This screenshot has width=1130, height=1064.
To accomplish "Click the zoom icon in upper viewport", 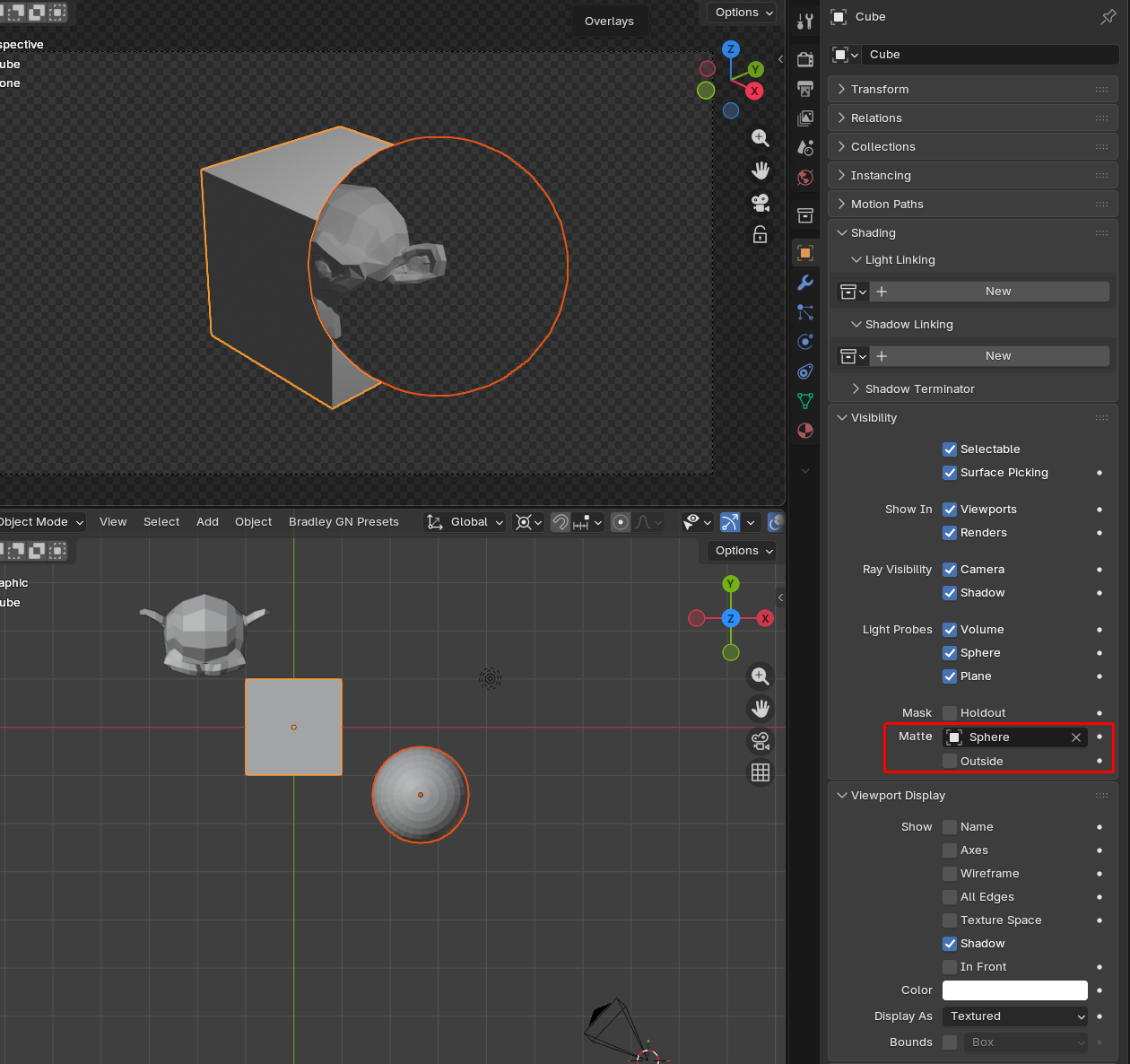I will tap(761, 138).
